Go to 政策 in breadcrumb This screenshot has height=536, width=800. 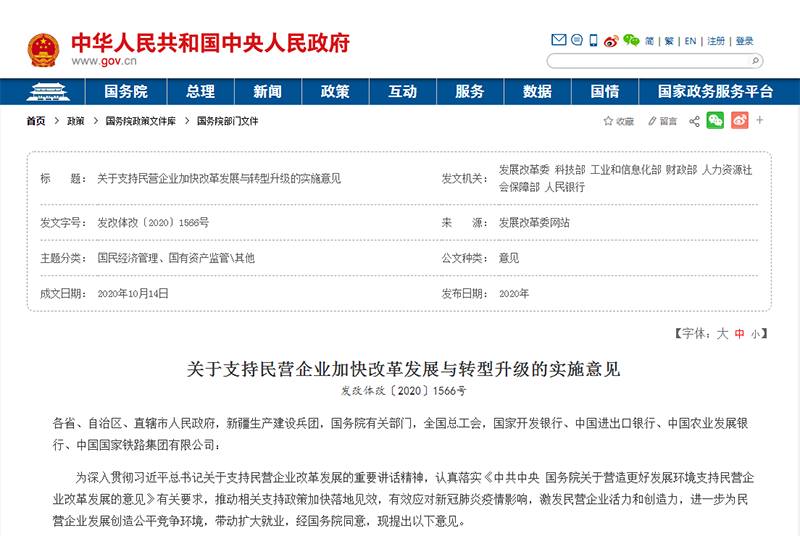point(76,121)
